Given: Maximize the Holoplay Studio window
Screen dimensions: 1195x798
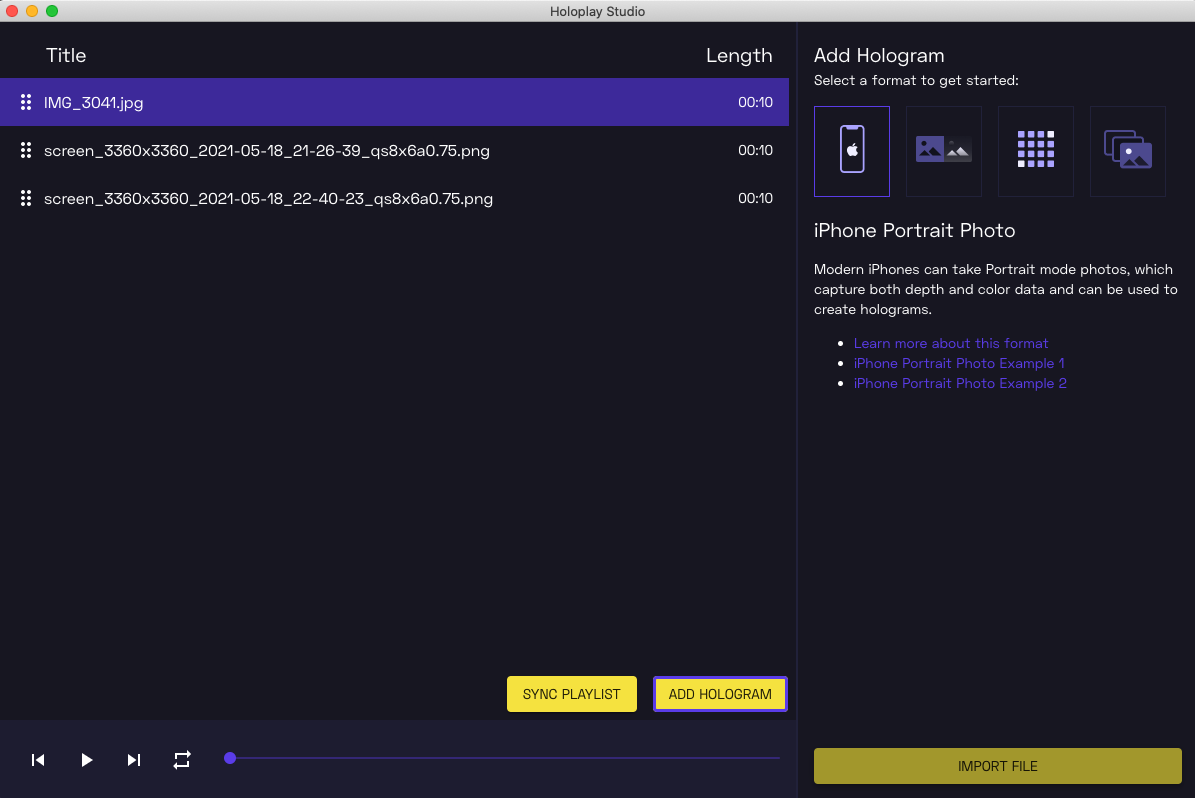Looking at the screenshot, I should (52, 11).
